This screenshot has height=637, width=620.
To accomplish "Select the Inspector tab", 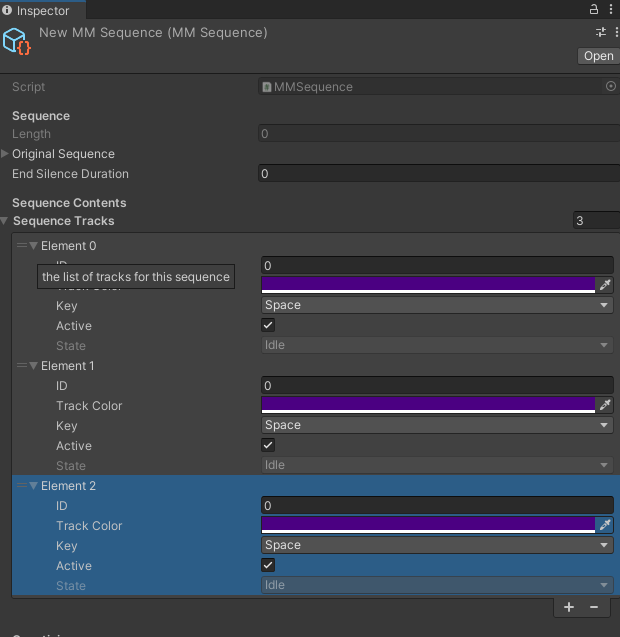I will [x=43, y=10].
